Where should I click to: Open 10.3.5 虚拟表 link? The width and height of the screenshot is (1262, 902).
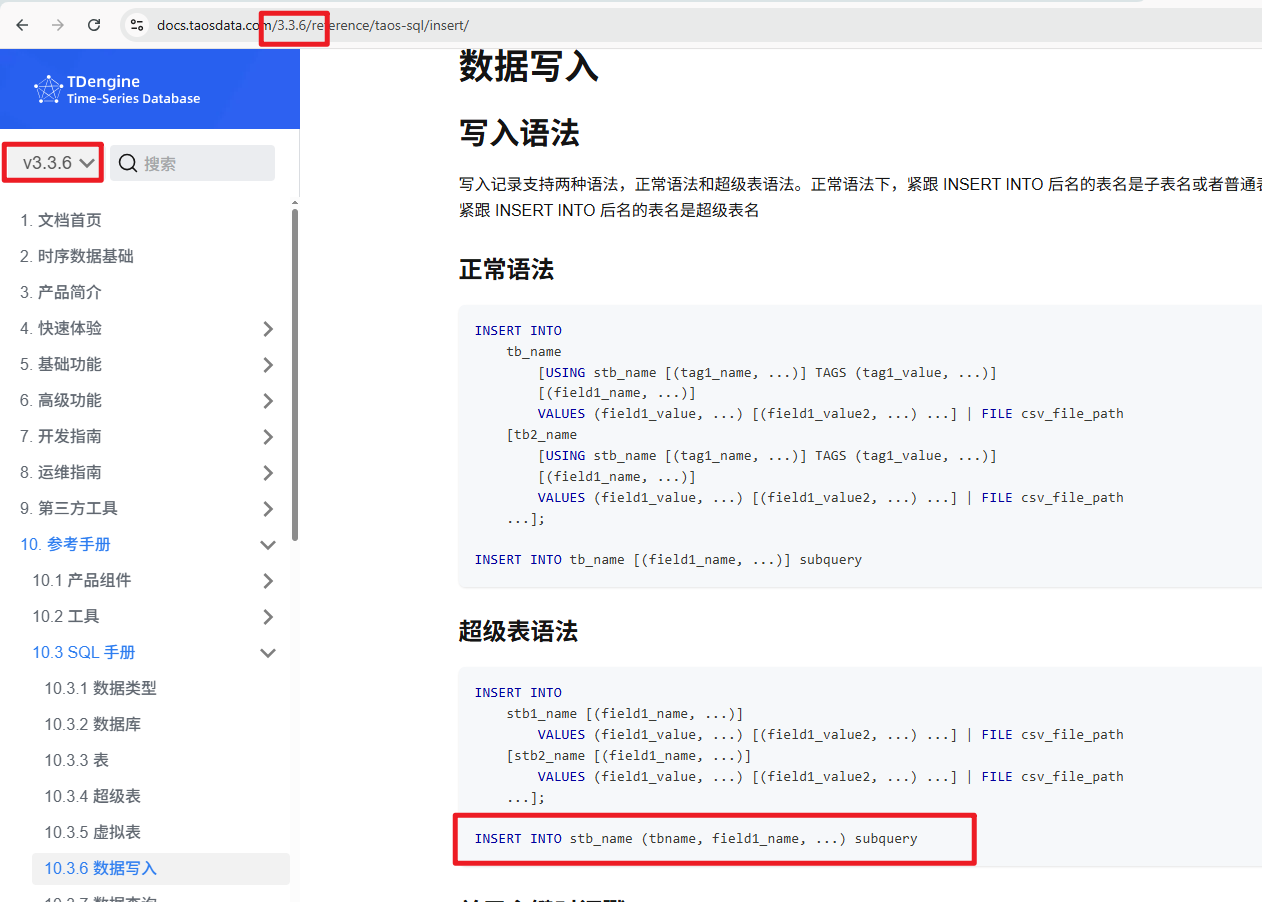[92, 832]
